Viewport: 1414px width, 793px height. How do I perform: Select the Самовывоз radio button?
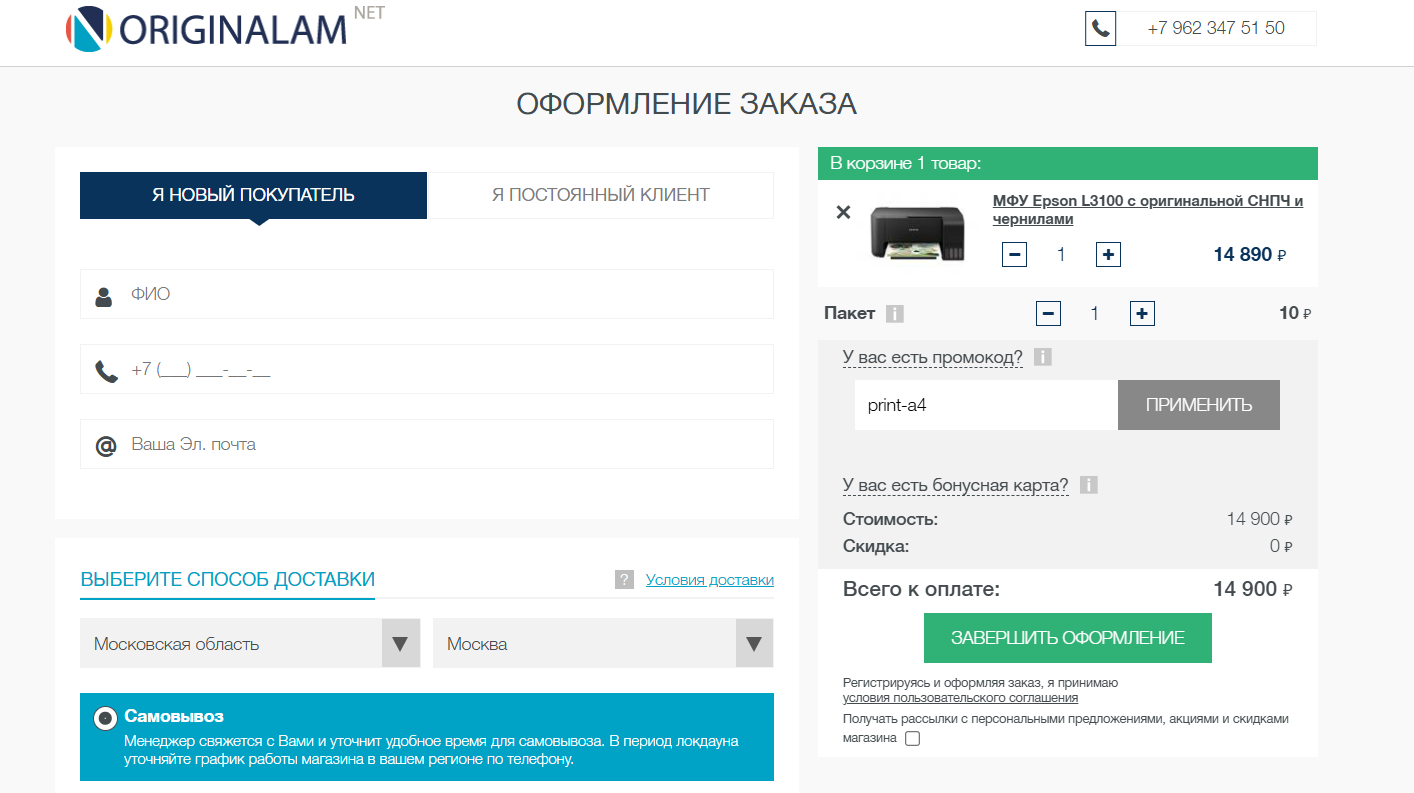(x=105, y=718)
